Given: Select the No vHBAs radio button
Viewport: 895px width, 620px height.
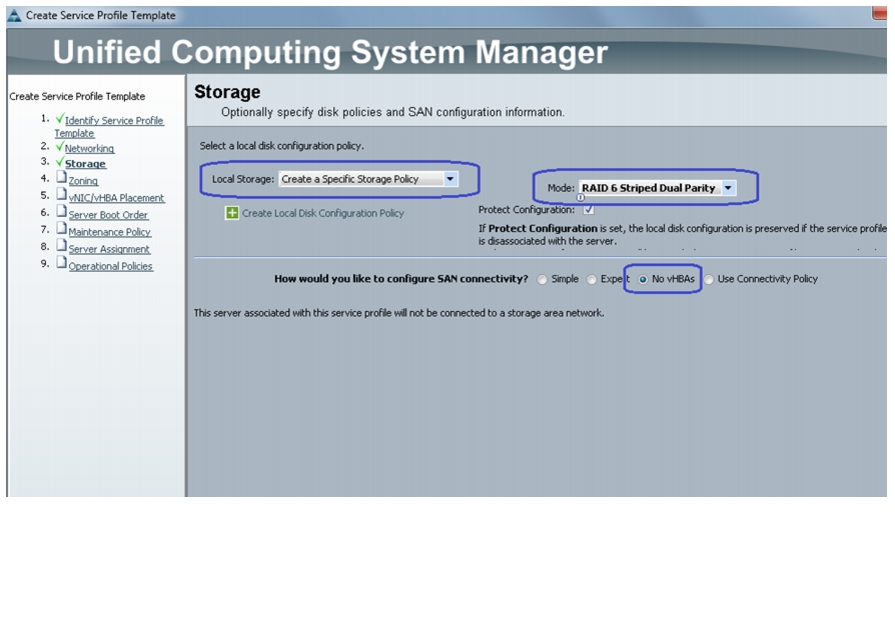Looking at the screenshot, I should coord(643,279).
